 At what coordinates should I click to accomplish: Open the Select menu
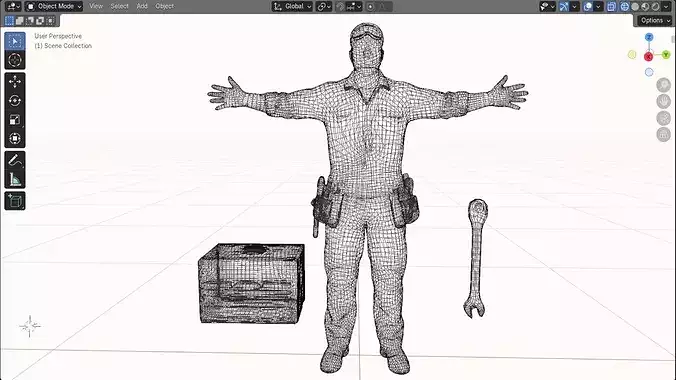[119, 6]
